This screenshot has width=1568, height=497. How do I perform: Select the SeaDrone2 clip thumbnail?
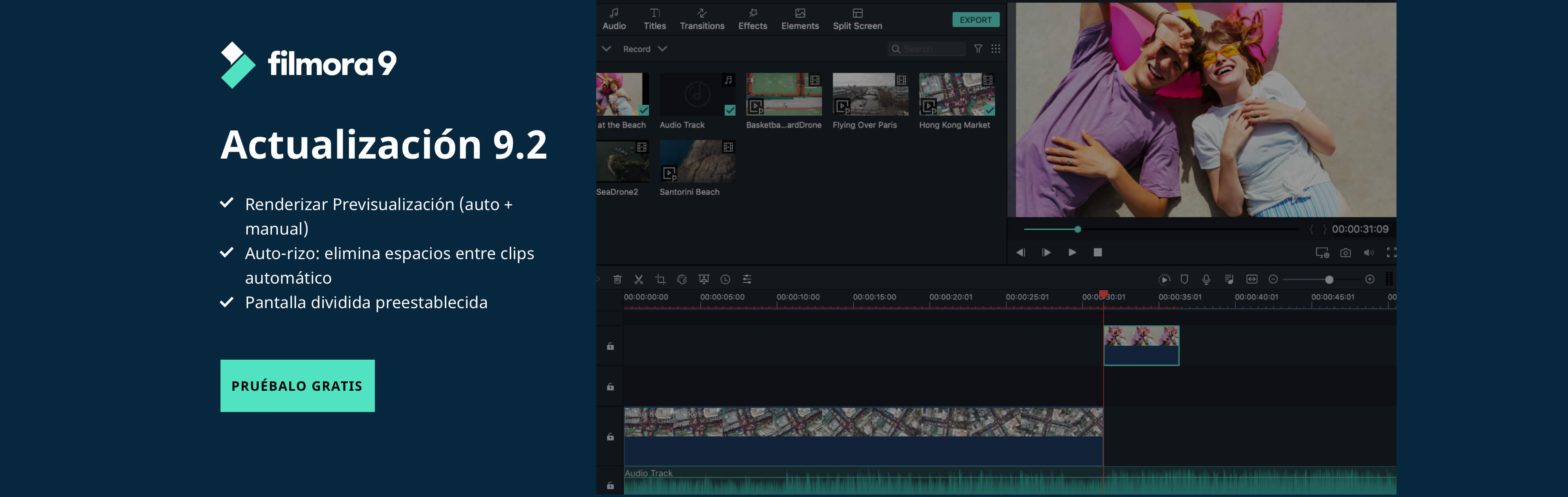click(x=622, y=161)
